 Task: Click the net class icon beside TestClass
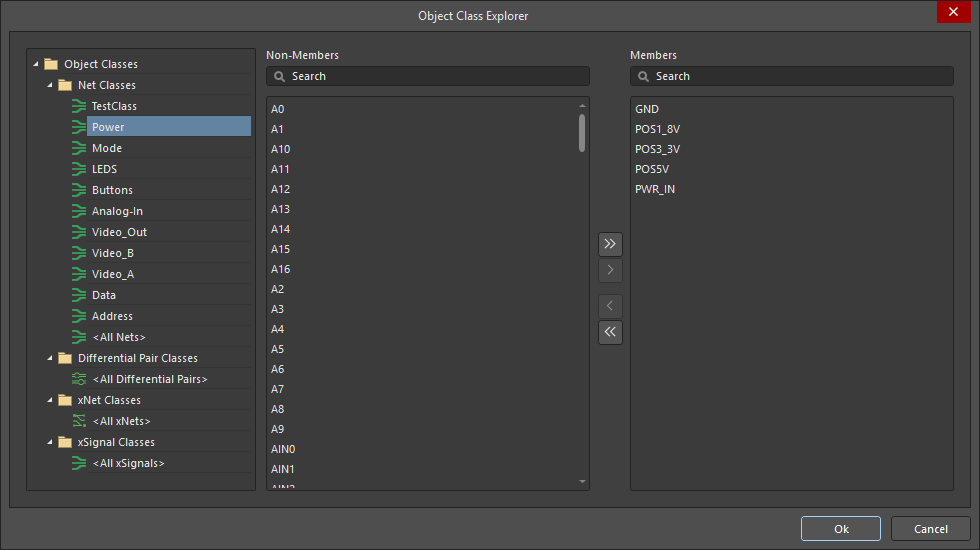(79, 106)
